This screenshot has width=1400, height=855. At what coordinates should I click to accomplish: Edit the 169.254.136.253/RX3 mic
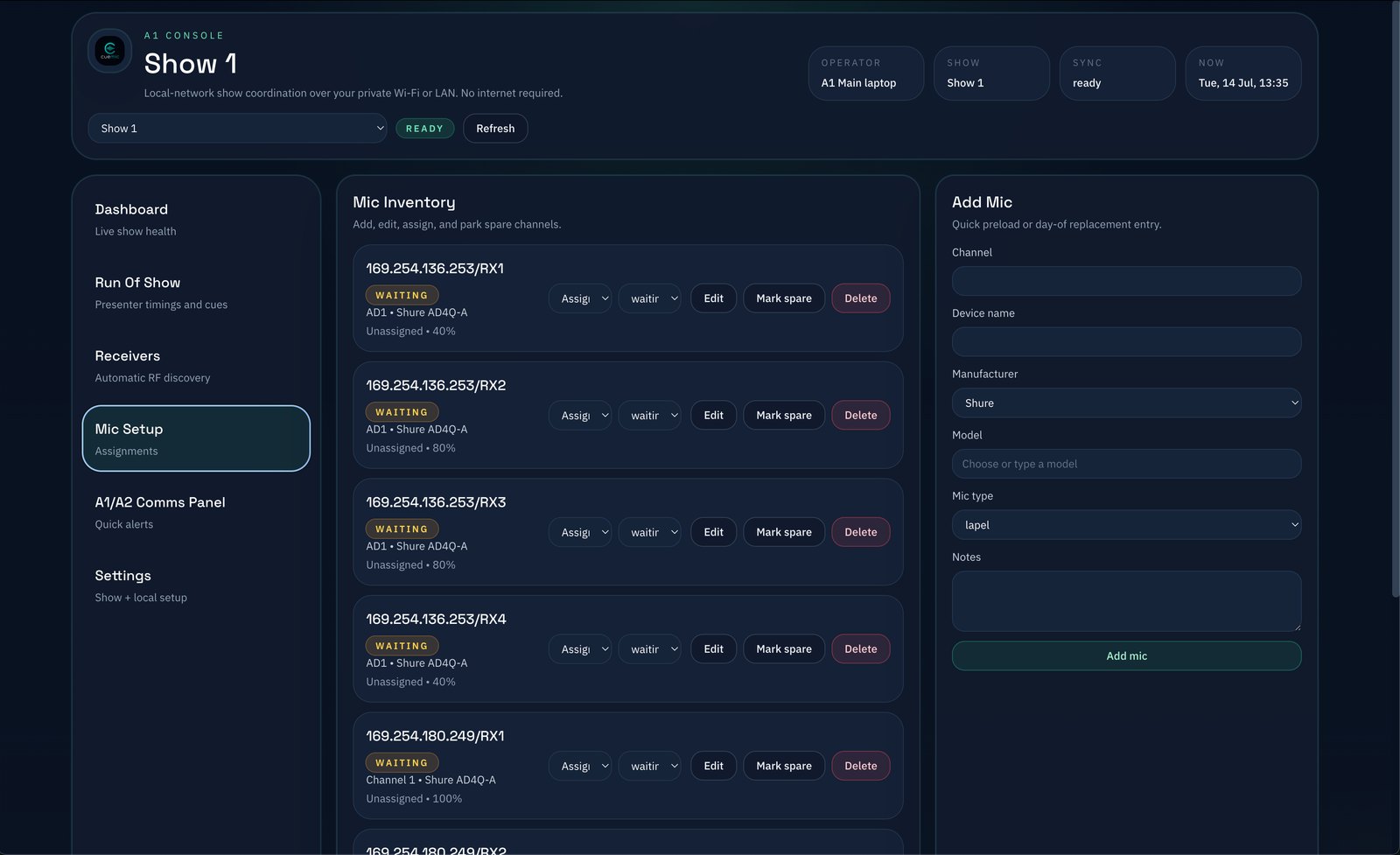713,532
